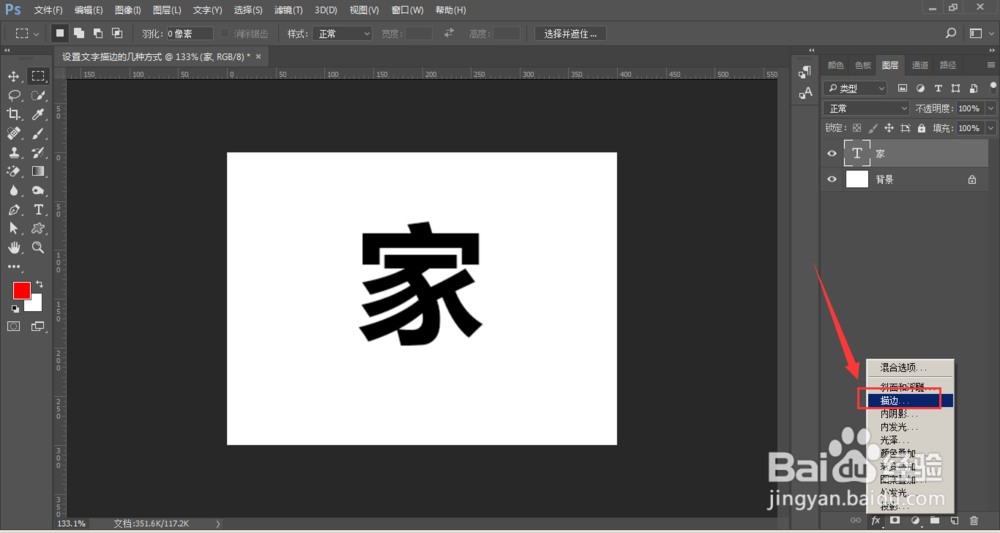Toggle the layer filter switch on
Viewport: 1000px width, 533px height.
click(x=993, y=87)
